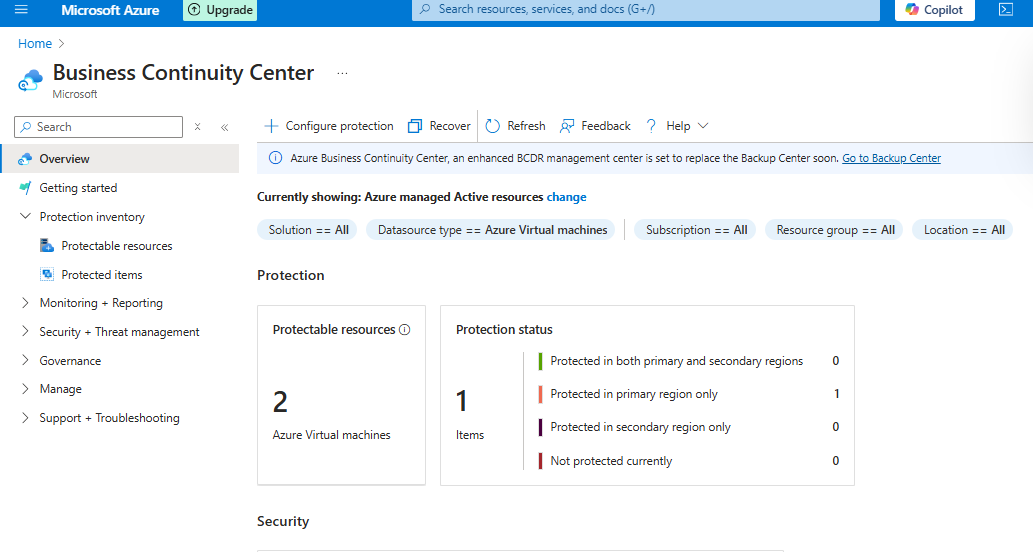
Task: Collapse the left sidebar with double-chevron
Action: pyautogui.click(x=224, y=127)
